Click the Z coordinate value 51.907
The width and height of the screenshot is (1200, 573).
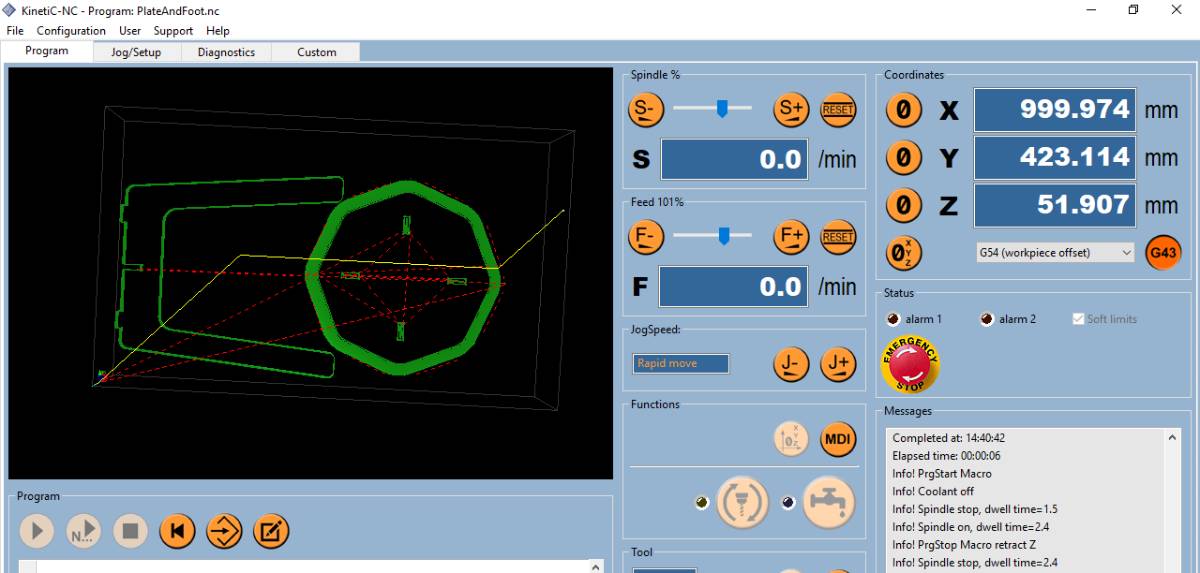[1054, 205]
